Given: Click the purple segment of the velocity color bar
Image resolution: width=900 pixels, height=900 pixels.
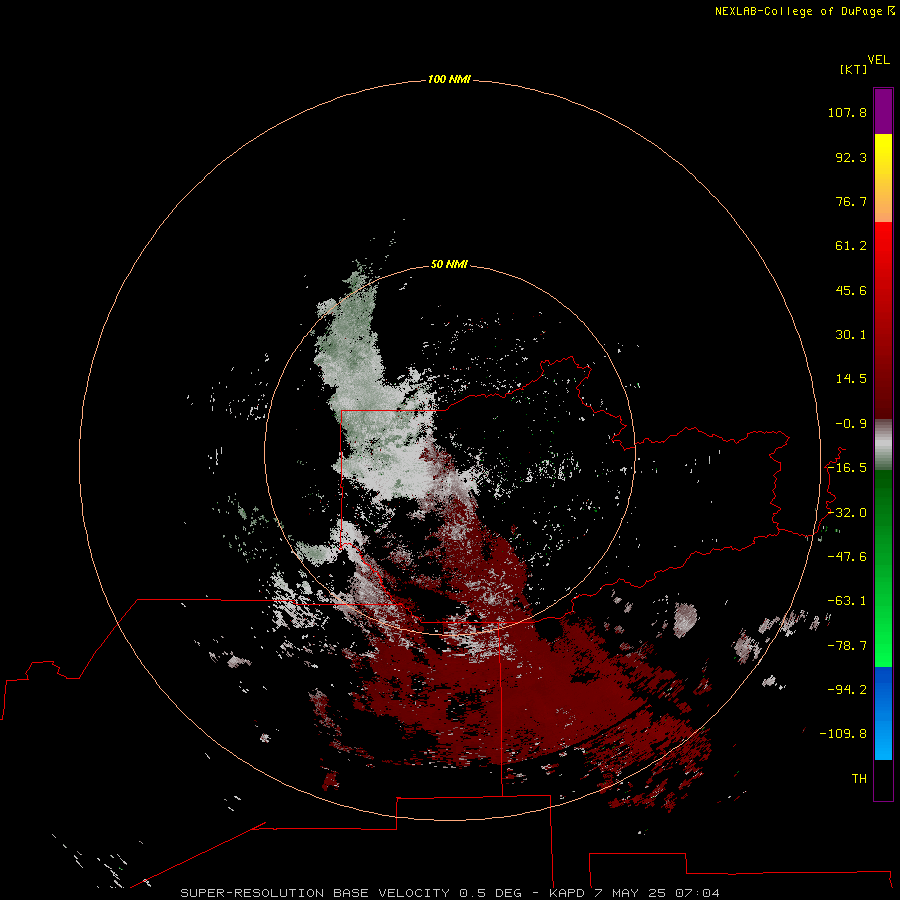Looking at the screenshot, I should [883, 111].
